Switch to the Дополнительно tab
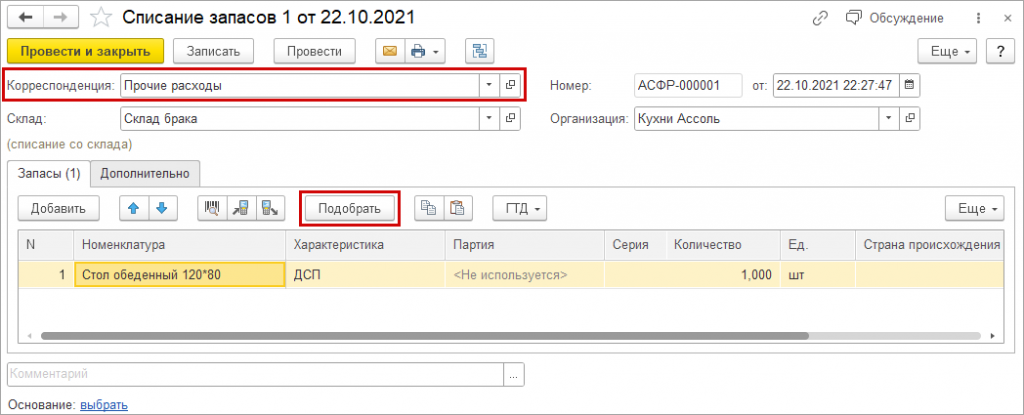The image size is (1024, 415). [x=146, y=173]
